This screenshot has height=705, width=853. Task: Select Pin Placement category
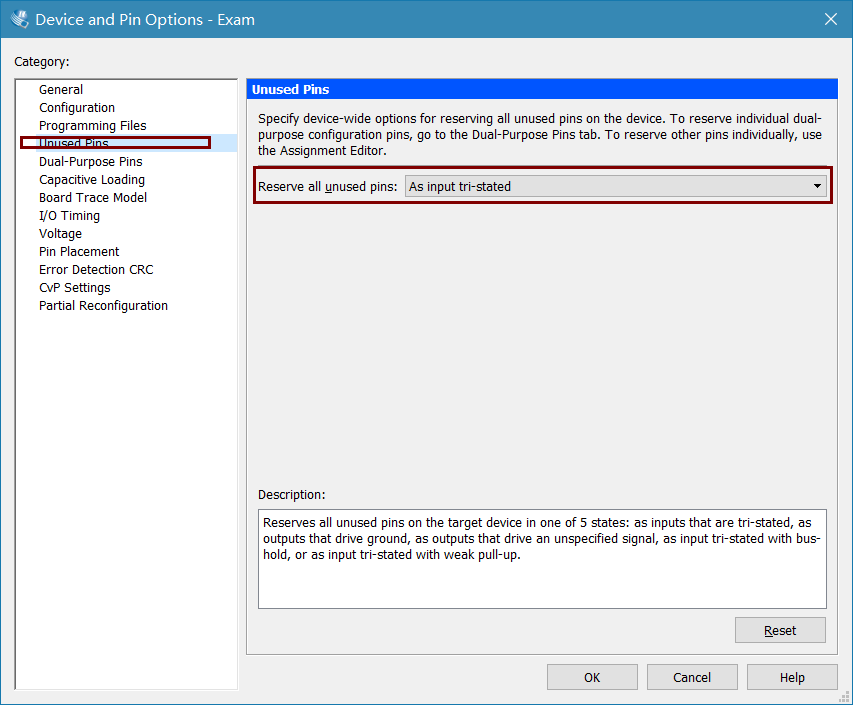click(x=79, y=251)
